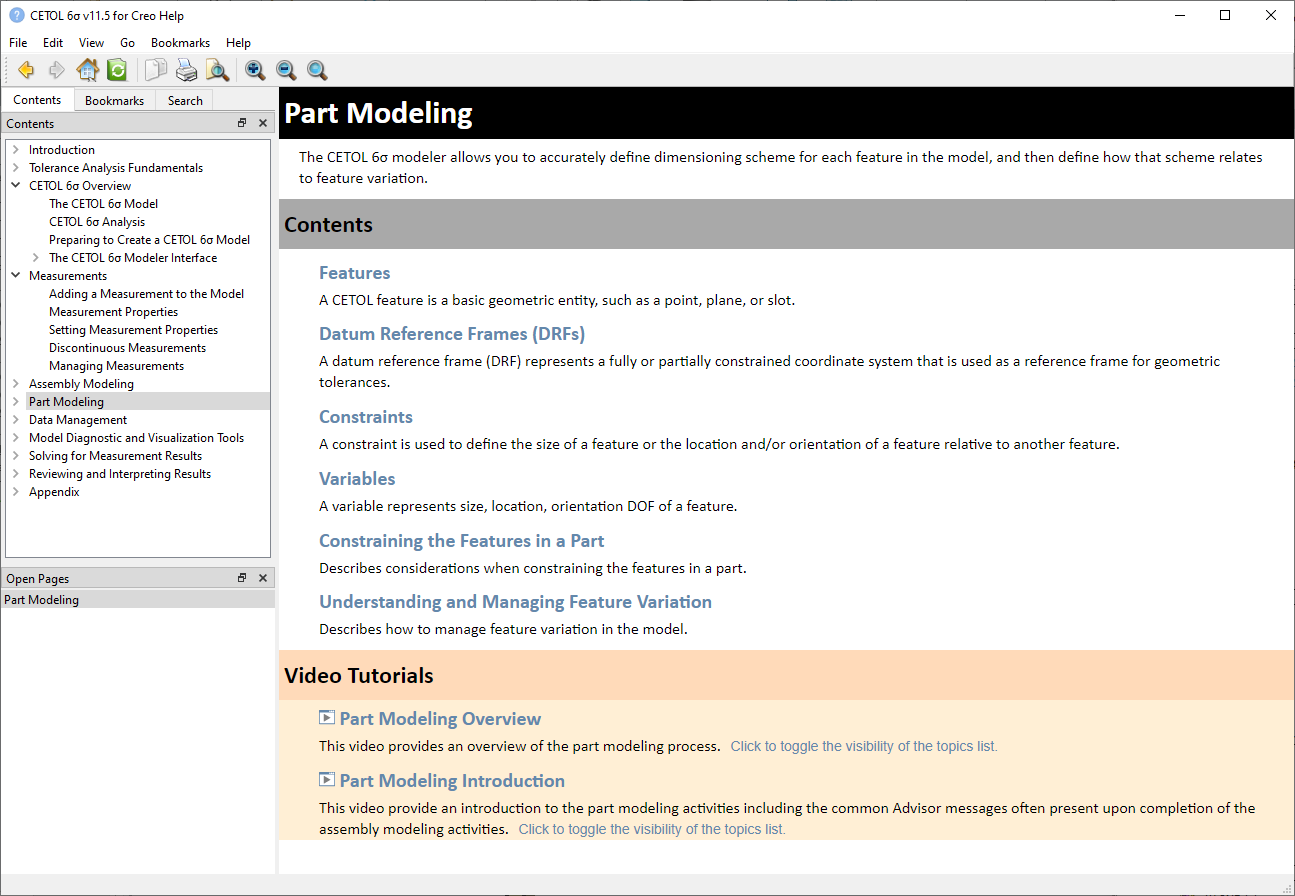Zoom in using the plus magnifier

(x=255, y=70)
